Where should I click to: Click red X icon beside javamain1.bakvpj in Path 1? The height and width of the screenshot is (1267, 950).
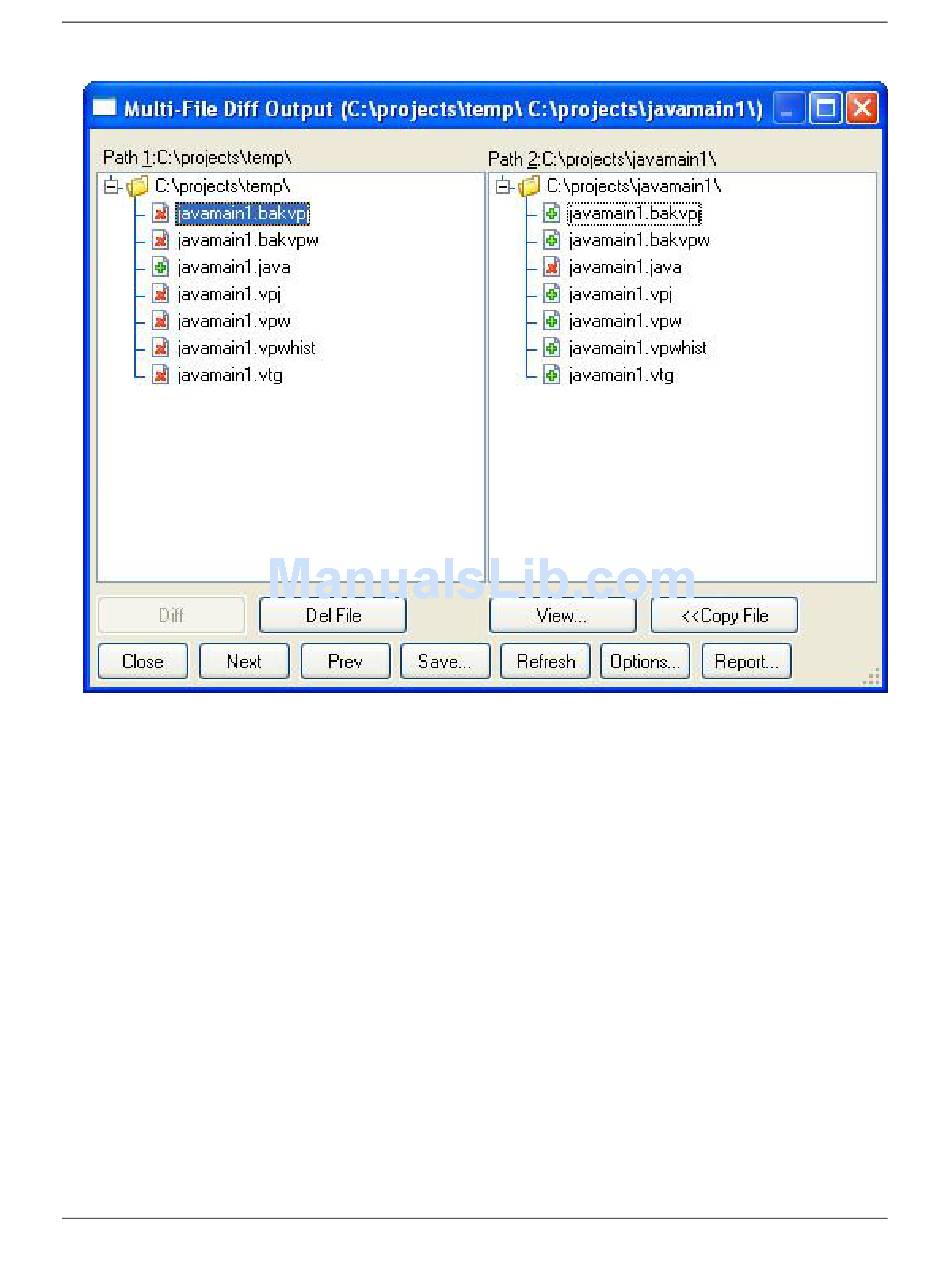(x=160, y=213)
